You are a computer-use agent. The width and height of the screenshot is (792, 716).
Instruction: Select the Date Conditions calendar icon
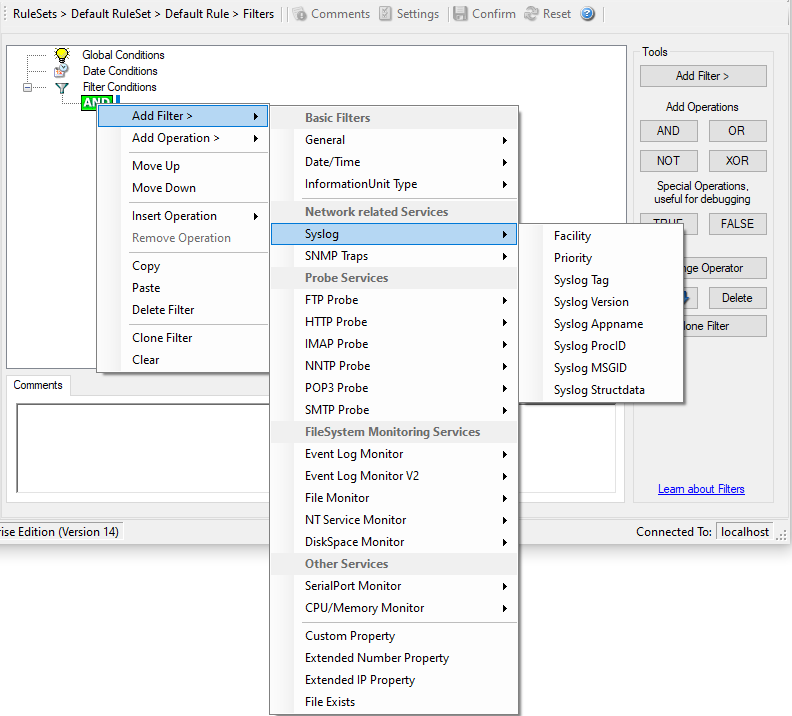[x=62, y=71]
